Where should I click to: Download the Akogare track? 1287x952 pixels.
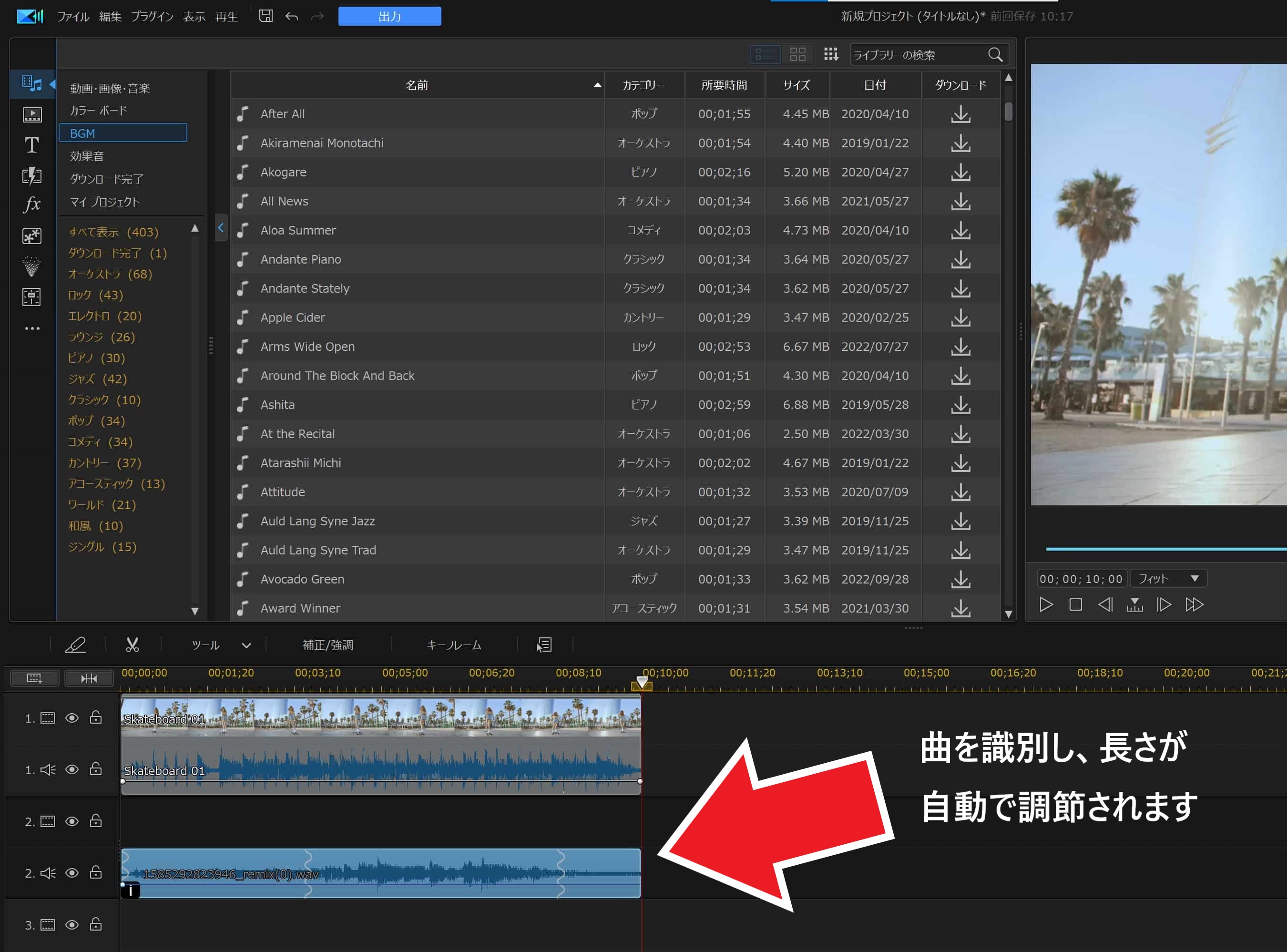pos(960,172)
